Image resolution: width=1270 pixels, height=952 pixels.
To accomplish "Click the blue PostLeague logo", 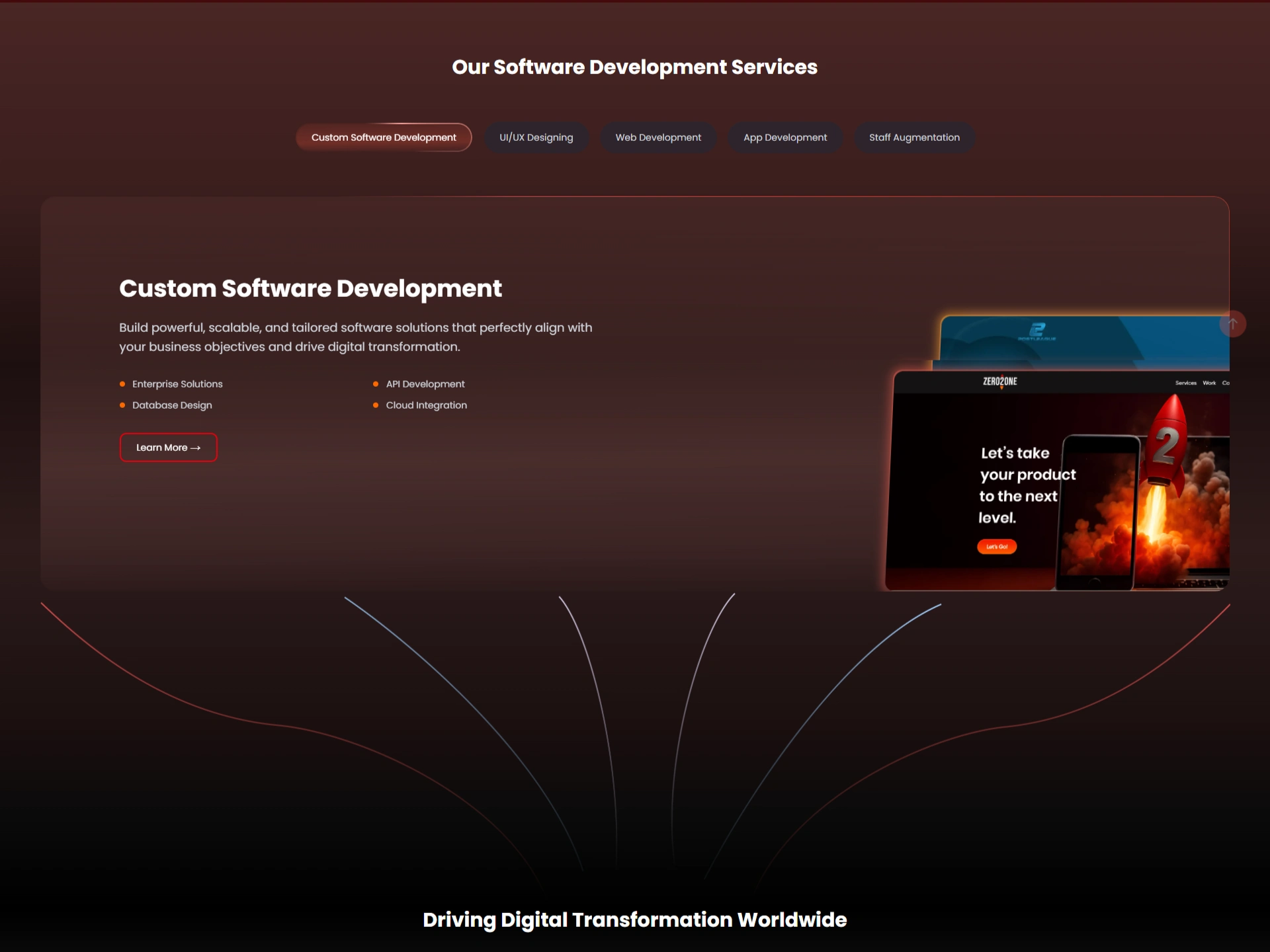I will [1037, 331].
